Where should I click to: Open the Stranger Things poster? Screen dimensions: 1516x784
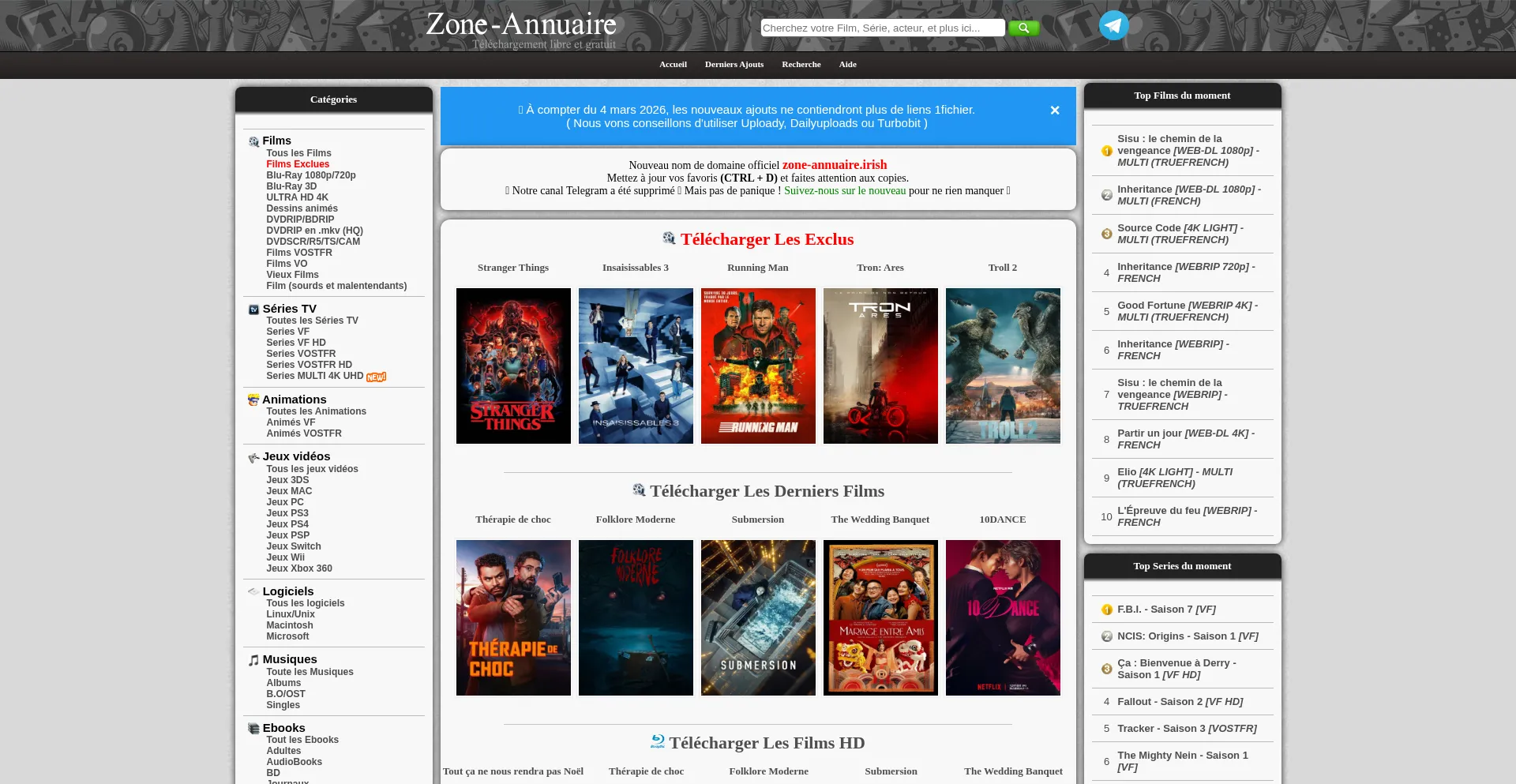(x=513, y=366)
